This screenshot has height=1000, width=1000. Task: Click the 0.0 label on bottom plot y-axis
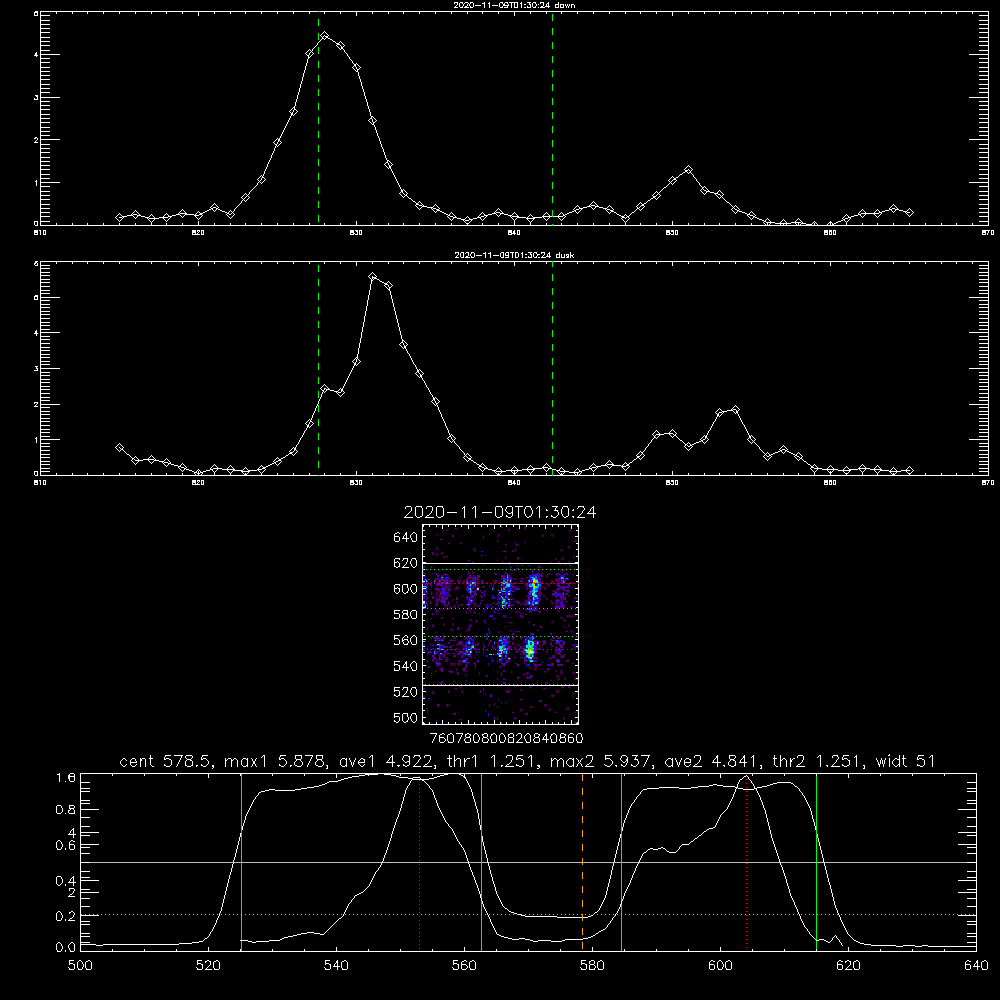pos(66,948)
